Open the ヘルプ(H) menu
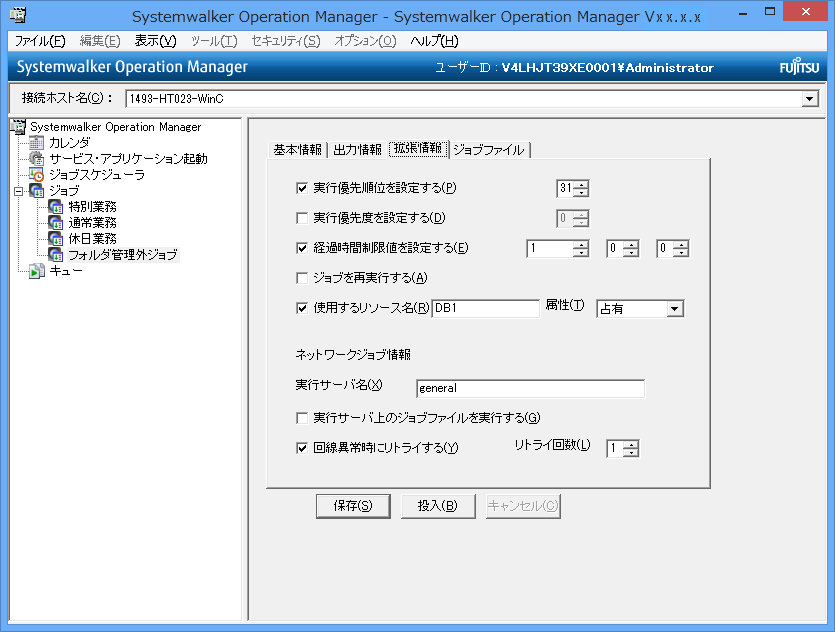Viewport: 835px width, 632px height. point(434,41)
